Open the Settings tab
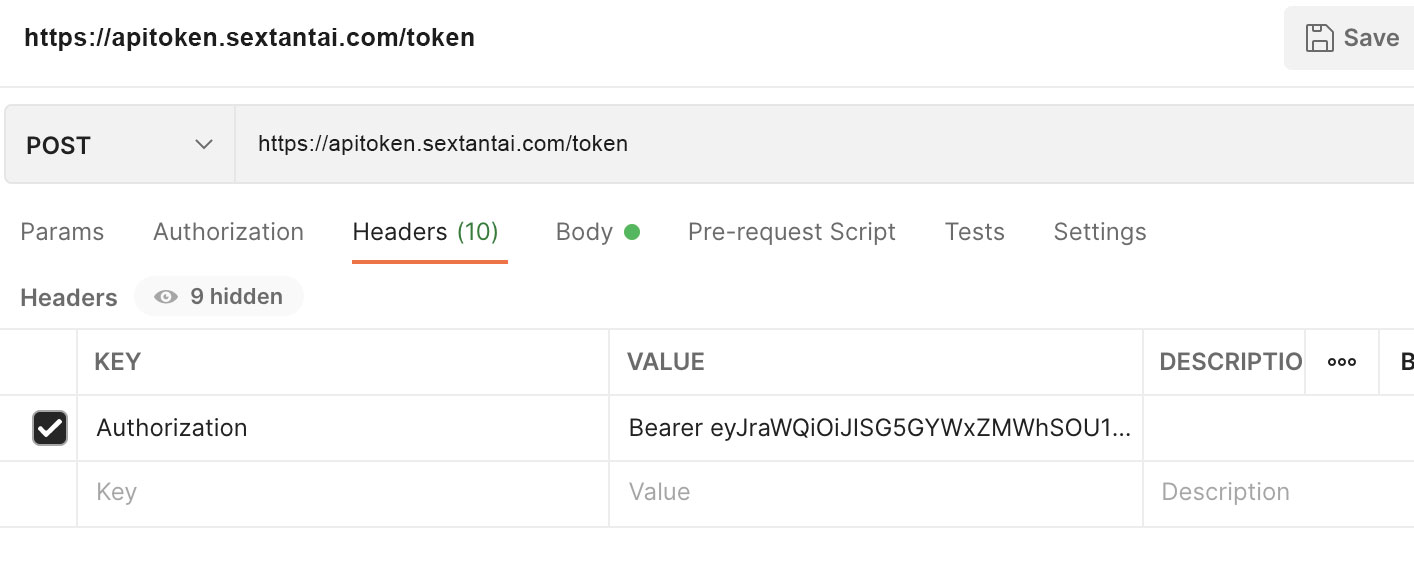The width and height of the screenshot is (1414, 572). pyautogui.click(x=1099, y=232)
